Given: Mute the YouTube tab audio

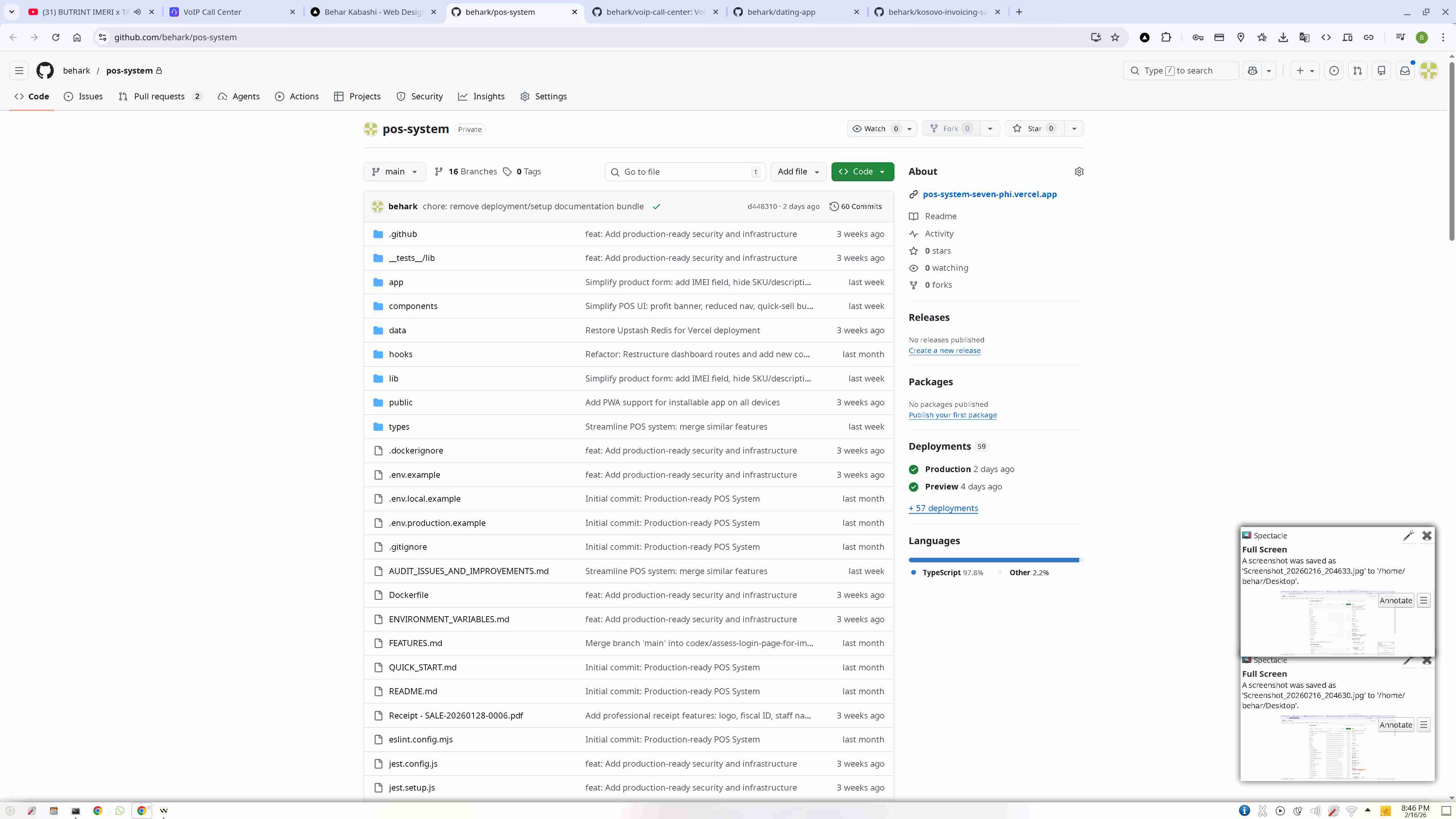Looking at the screenshot, I should pos(137,12).
